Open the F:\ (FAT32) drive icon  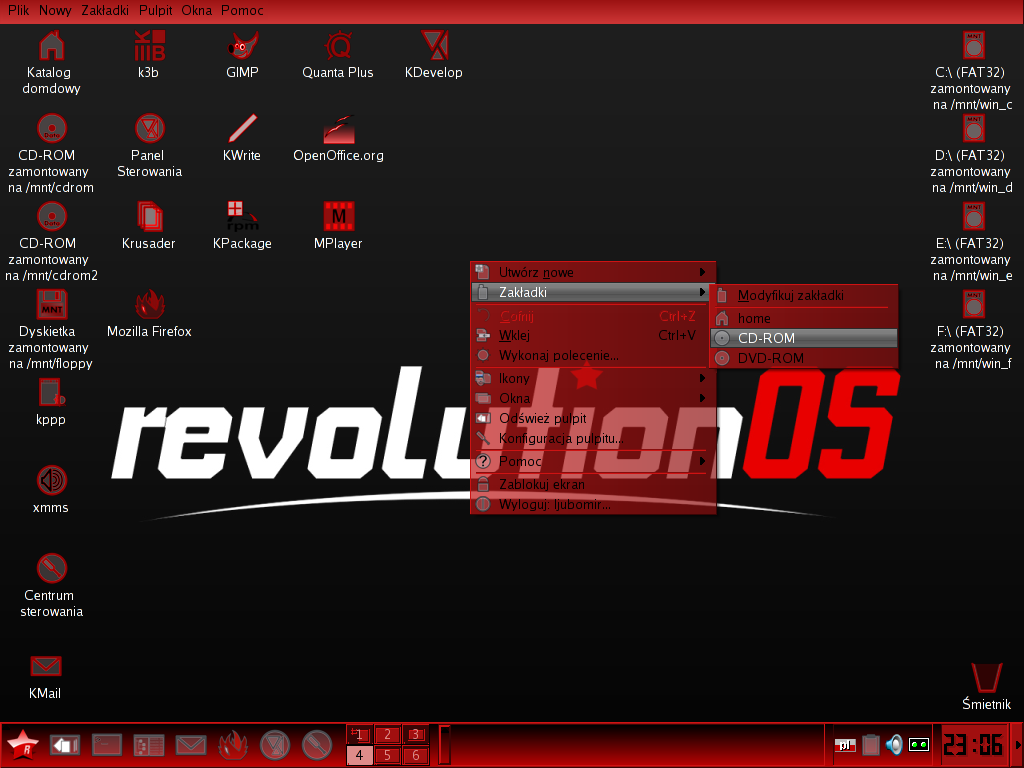pos(974,305)
